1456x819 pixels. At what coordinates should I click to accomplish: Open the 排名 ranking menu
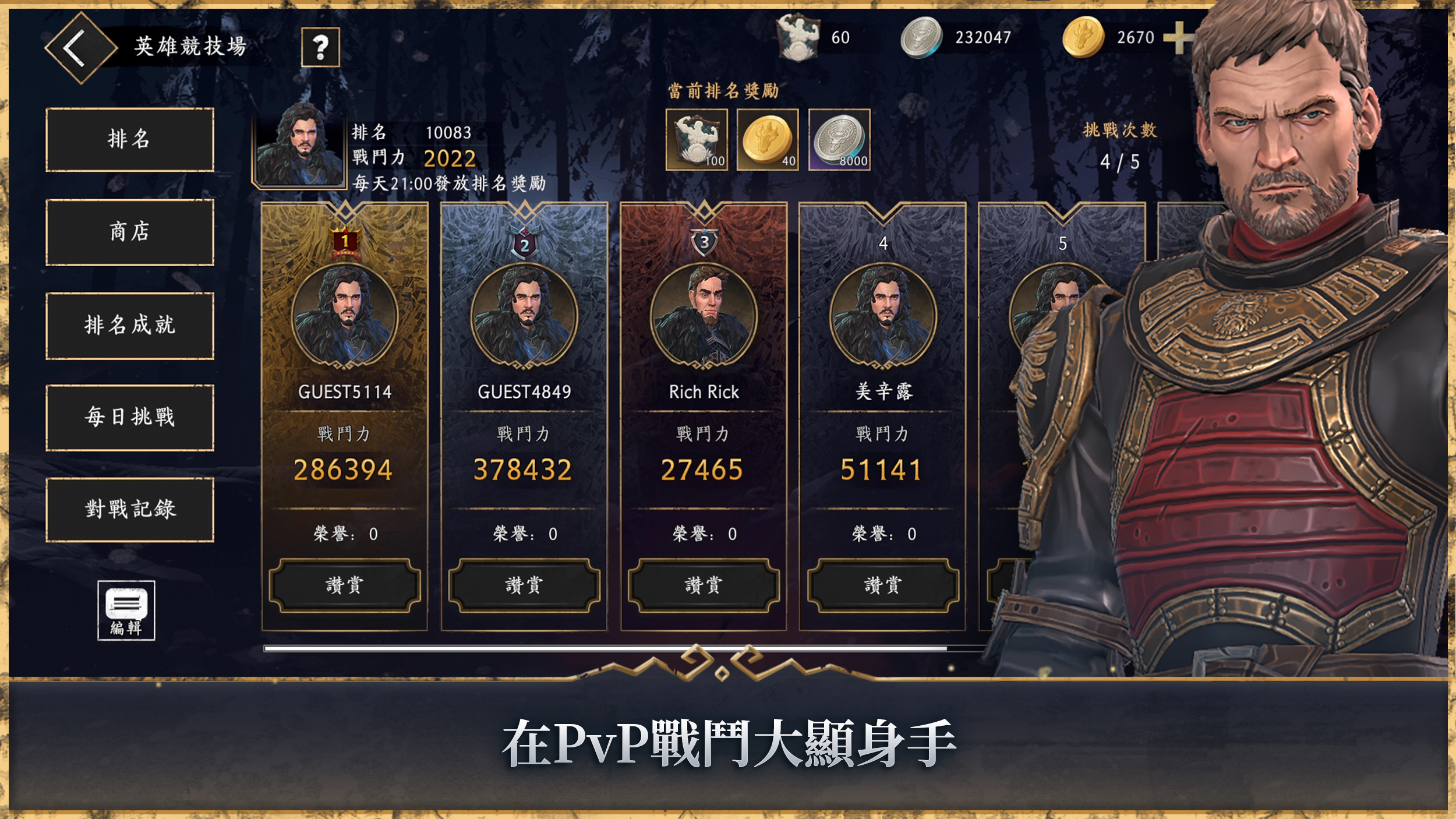click(130, 140)
